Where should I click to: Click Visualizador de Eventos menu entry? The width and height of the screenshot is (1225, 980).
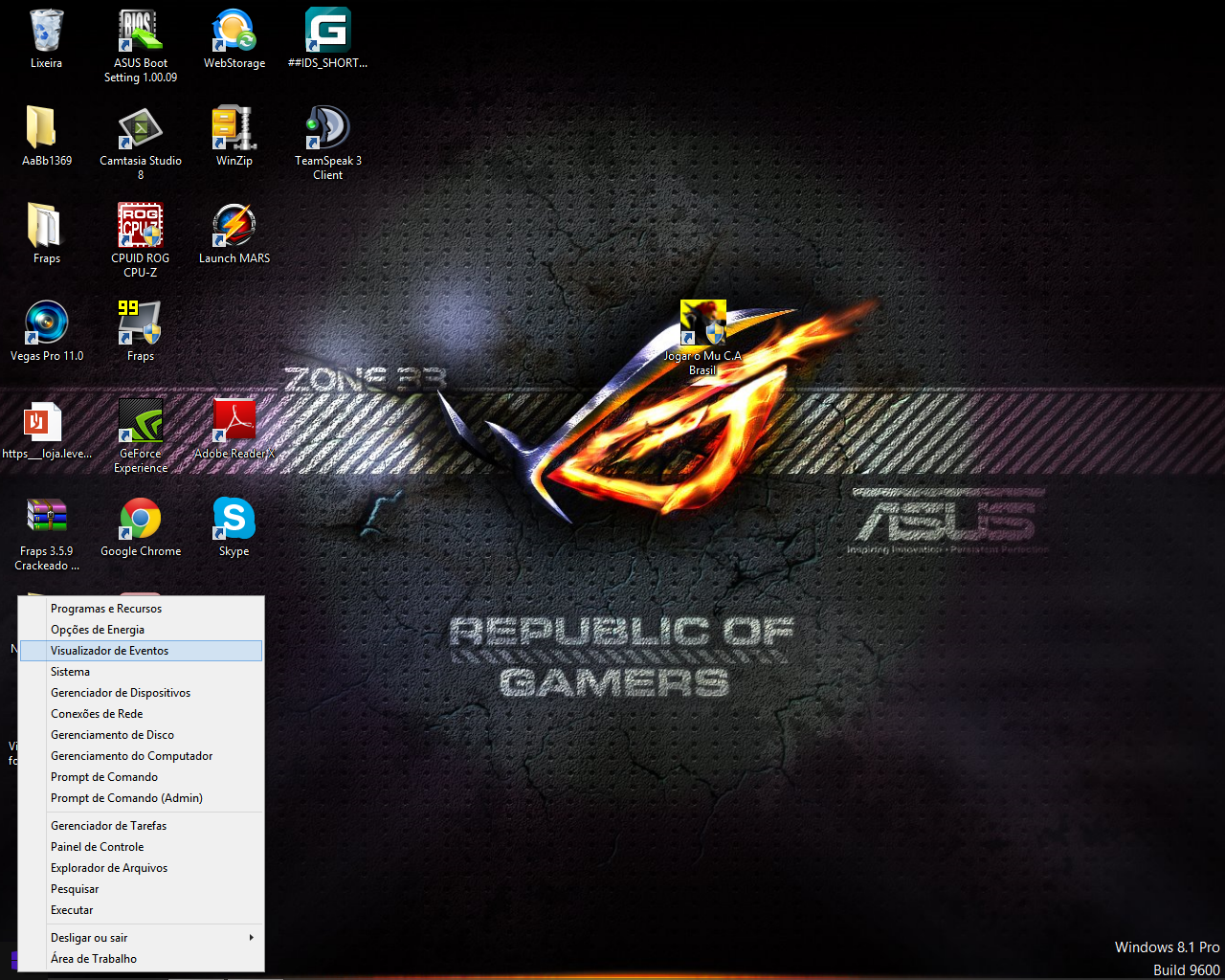[109, 651]
